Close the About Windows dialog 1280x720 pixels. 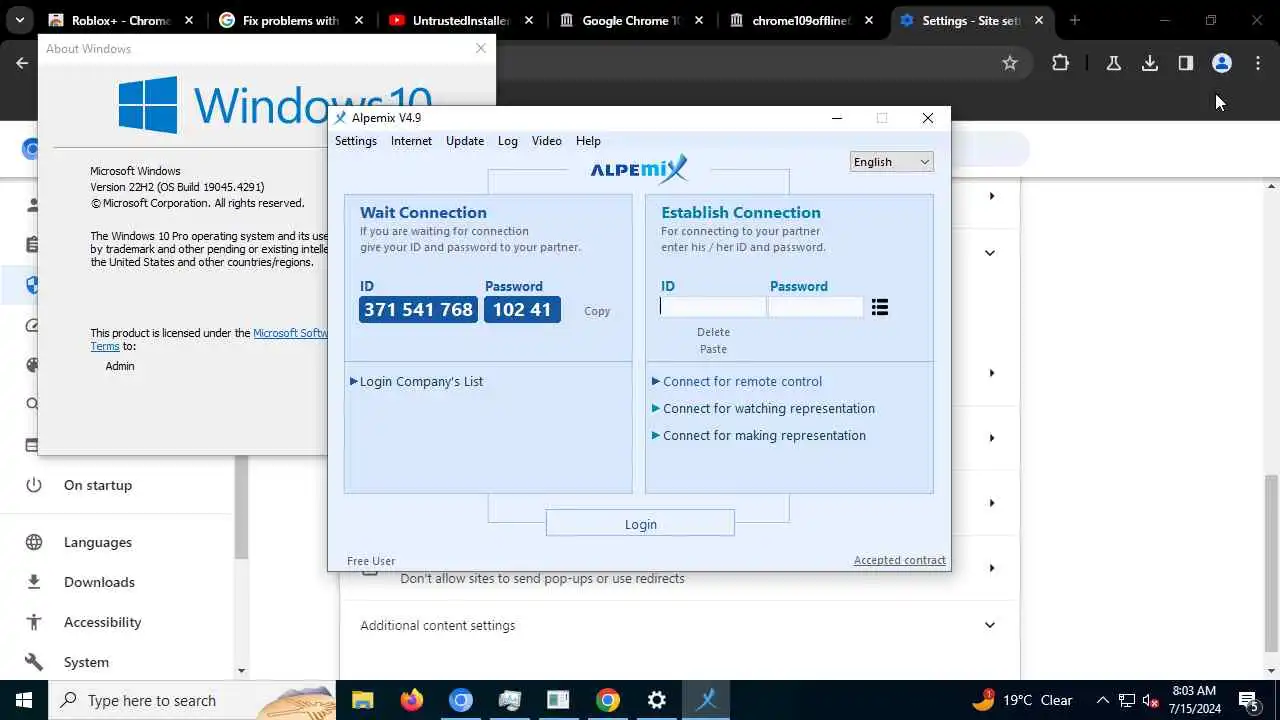click(x=481, y=48)
